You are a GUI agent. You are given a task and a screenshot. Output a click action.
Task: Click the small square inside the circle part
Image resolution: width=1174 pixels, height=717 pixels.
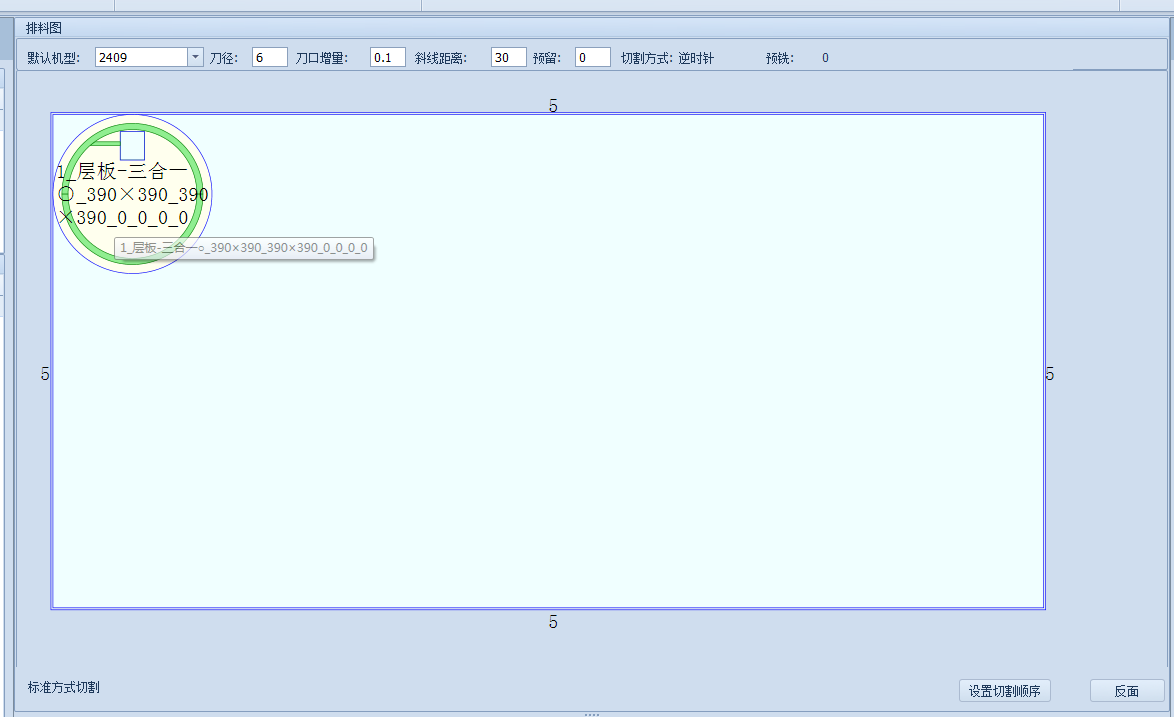132,146
